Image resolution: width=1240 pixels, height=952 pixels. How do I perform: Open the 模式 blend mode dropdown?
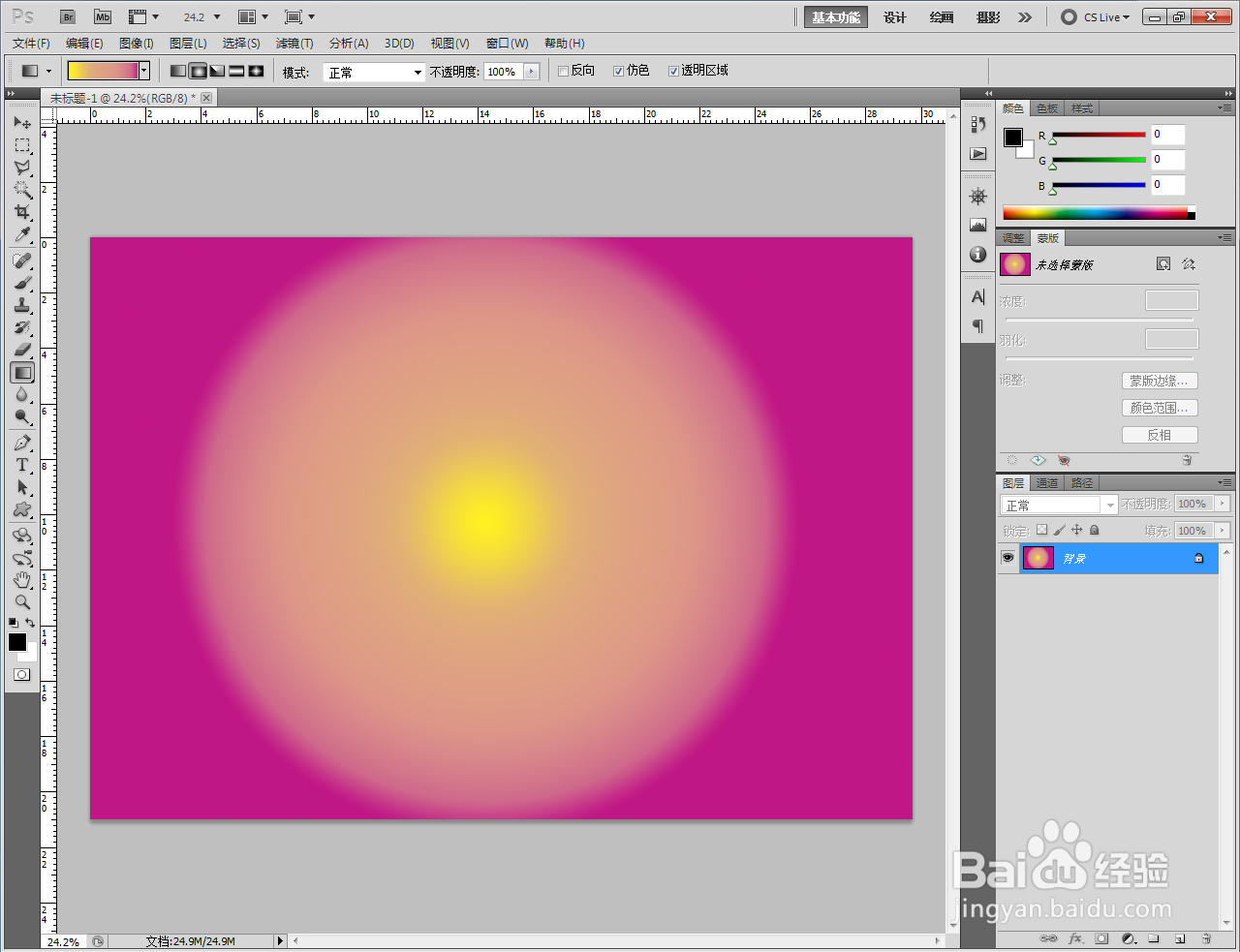click(374, 73)
